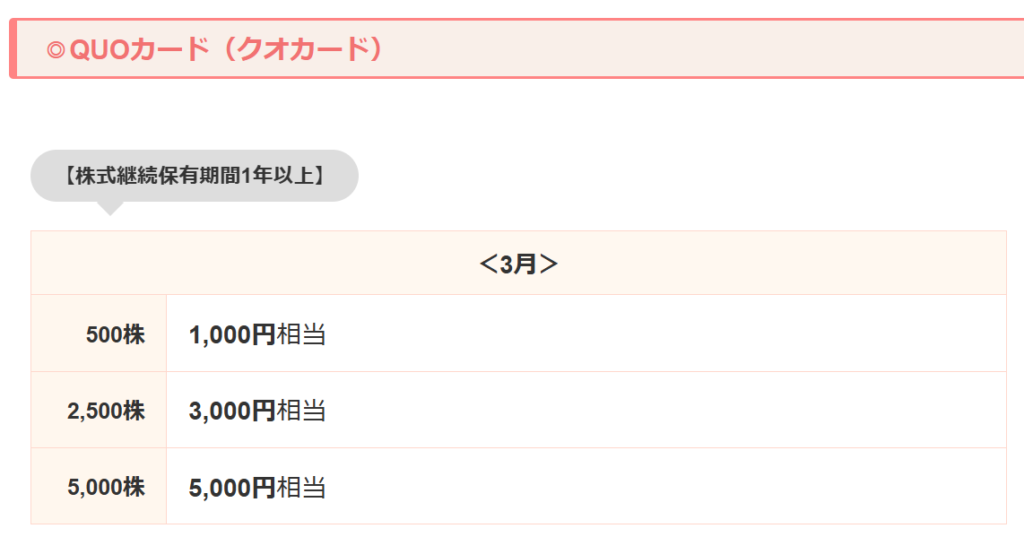Click the right angle bracket after 3月

548,264
